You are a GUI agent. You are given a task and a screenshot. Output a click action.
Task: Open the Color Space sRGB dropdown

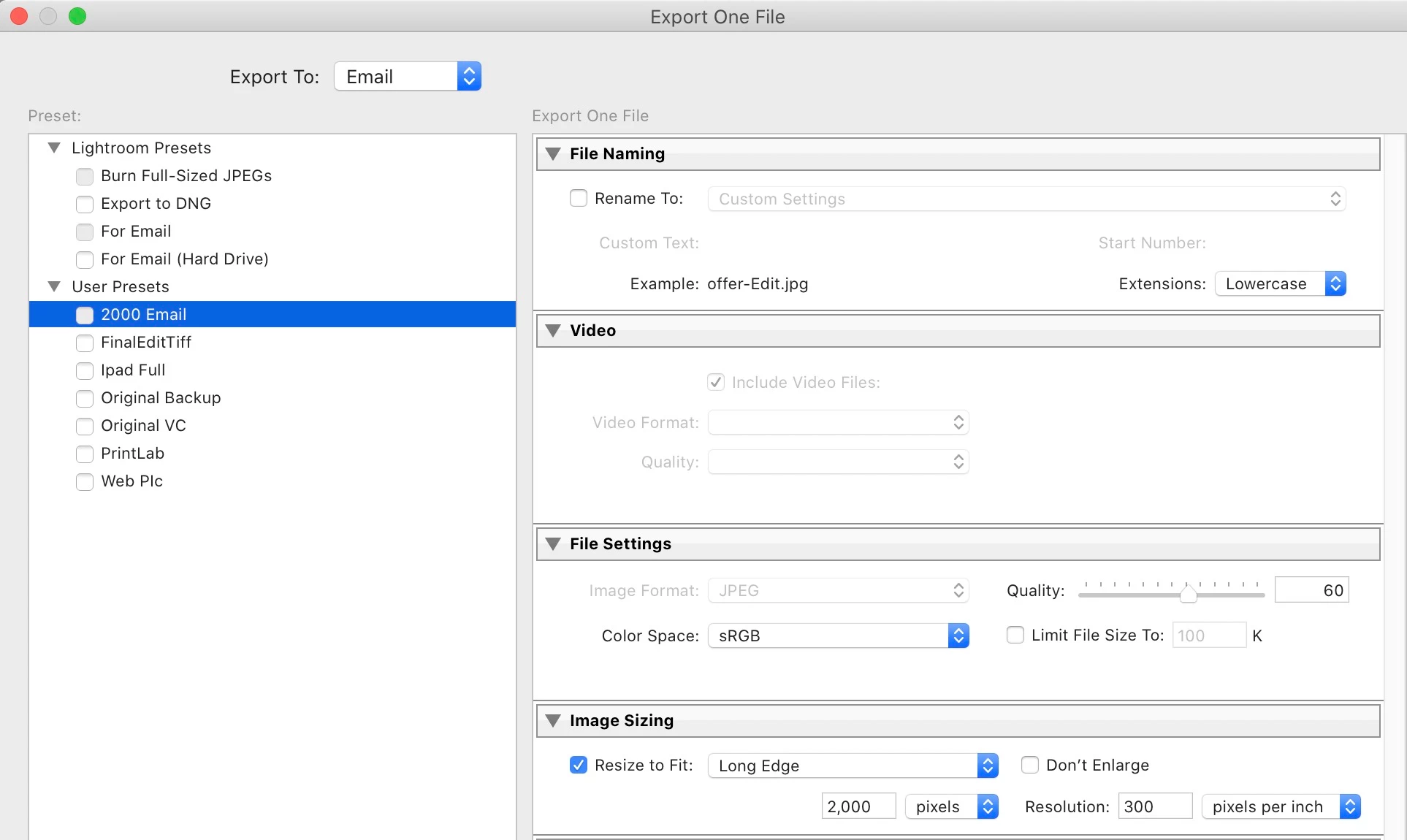pos(838,636)
